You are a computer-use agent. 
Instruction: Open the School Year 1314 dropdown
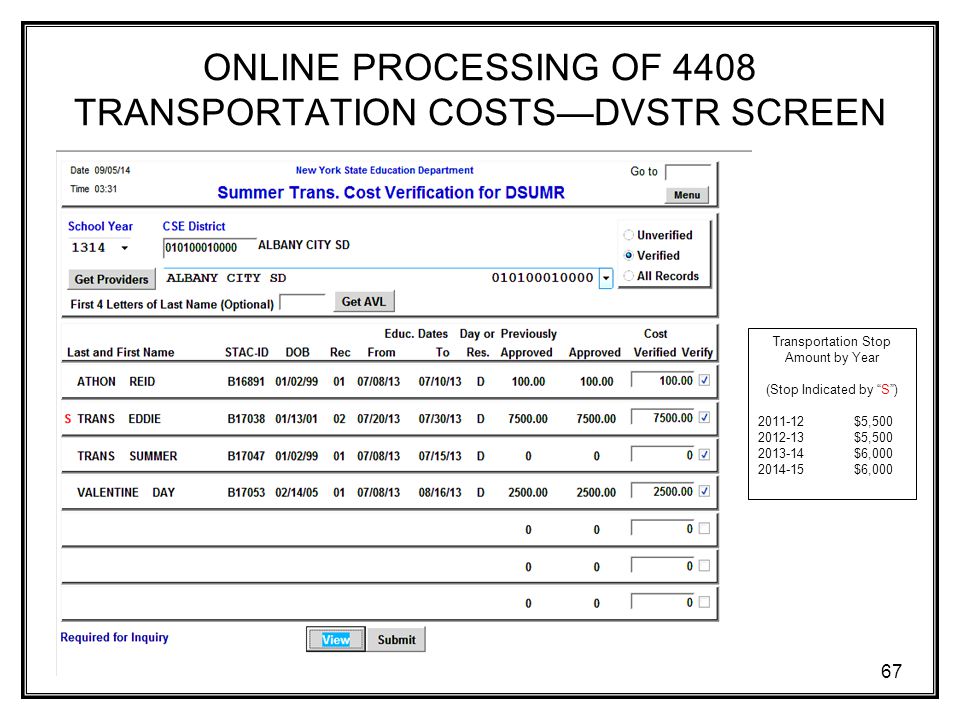(125, 248)
